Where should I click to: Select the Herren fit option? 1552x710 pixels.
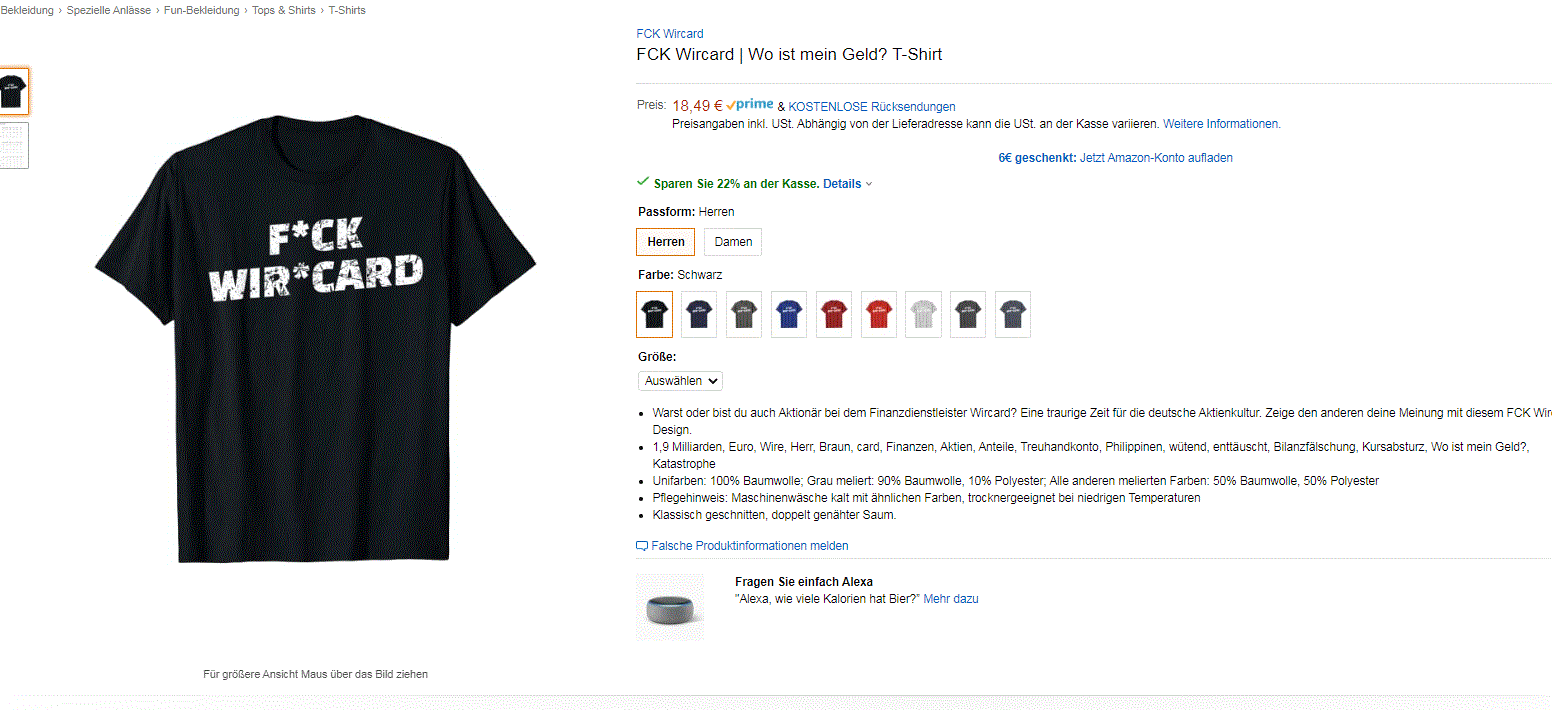666,242
